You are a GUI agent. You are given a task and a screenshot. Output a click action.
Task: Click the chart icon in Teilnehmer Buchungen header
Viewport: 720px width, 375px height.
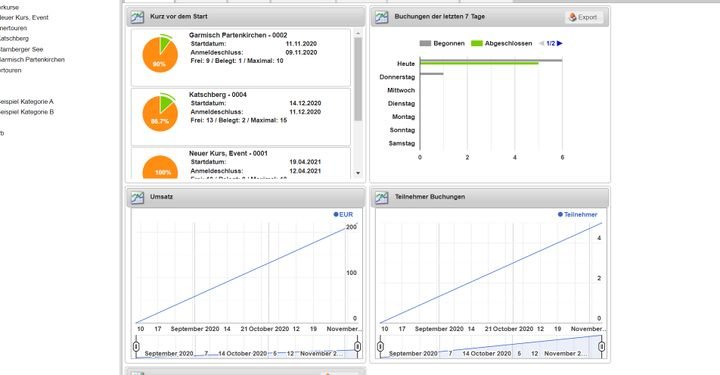pyautogui.click(x=382, y=197)
